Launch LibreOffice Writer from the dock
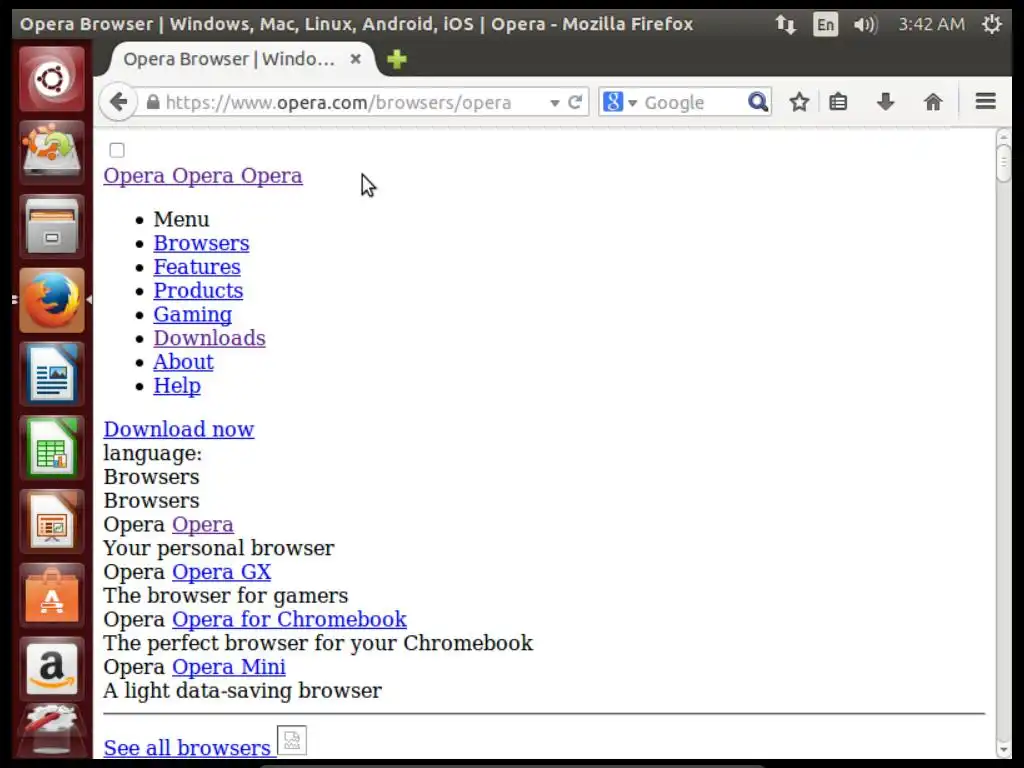The width and height of the screenshot is (1024, 768). (52, 374)
